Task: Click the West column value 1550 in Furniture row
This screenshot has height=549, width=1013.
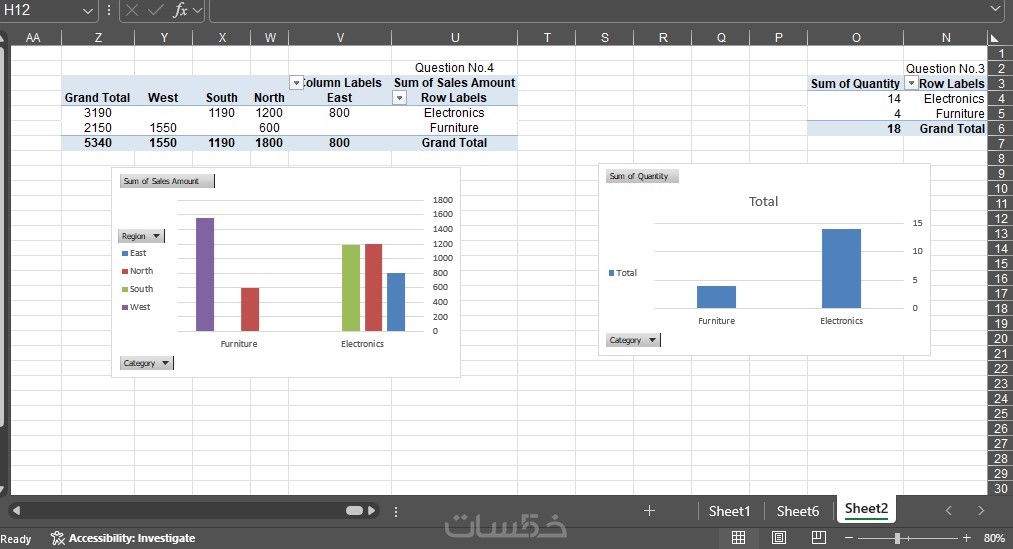Action: 163,128
